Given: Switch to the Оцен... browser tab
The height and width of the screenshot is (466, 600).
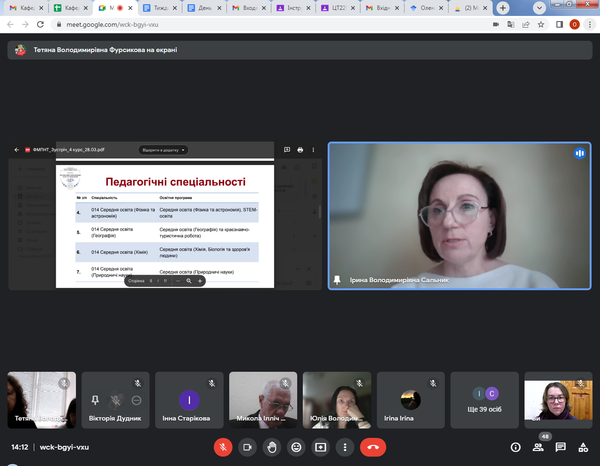Looking at the screenshot, I should click(424, 8).
